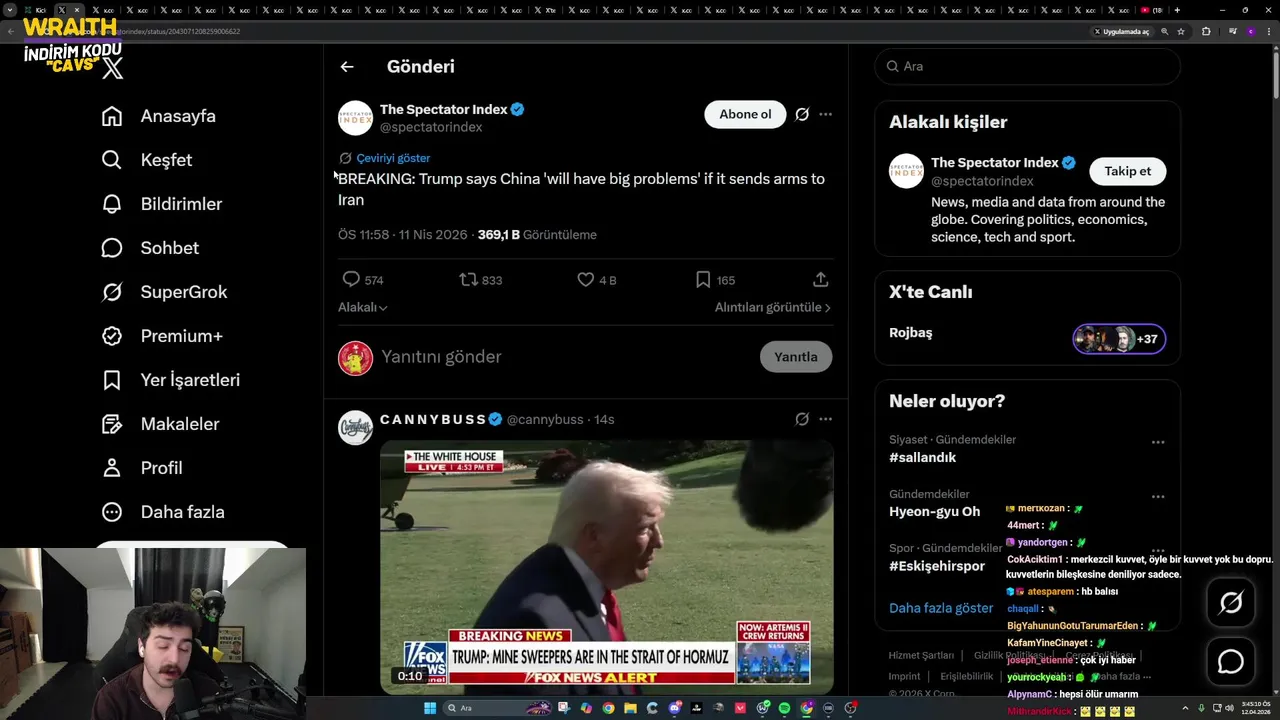The width and height of the screenshot is (1280, 720).
Task: Open more options for #sallandık trend
Action: coord(1158,442)
